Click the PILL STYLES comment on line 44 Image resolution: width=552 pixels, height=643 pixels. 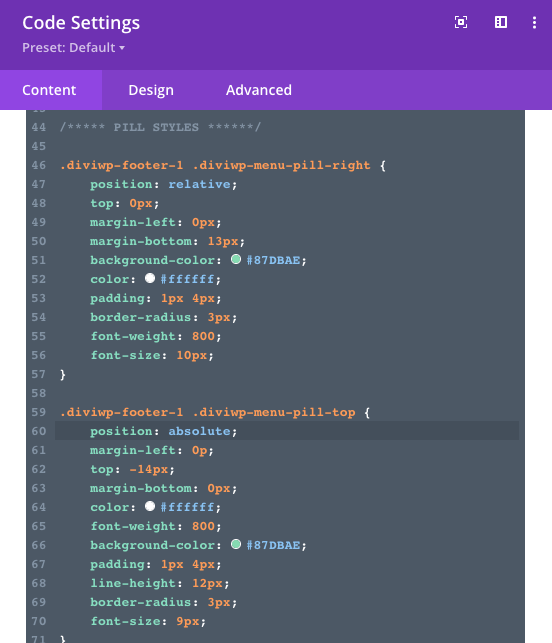click(160, 127)
